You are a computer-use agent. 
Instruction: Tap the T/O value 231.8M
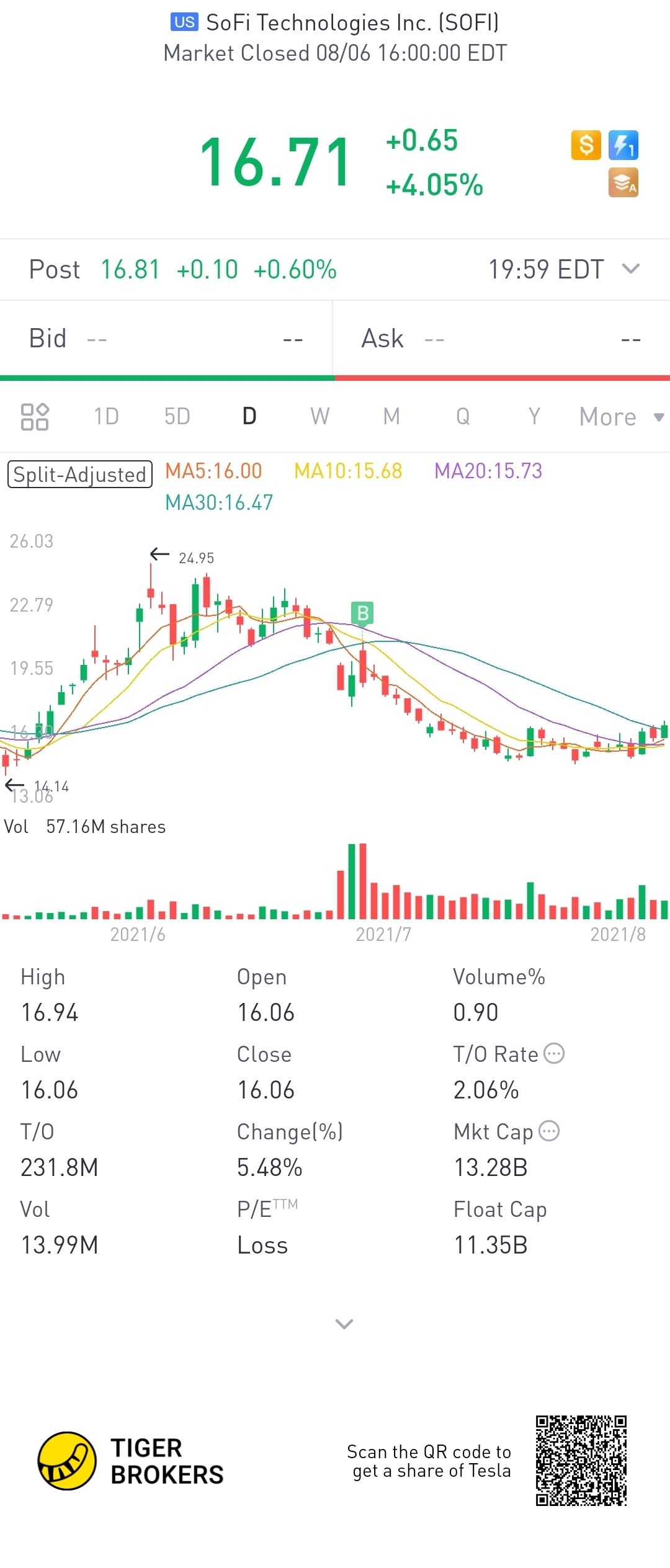click(60, 1167)
